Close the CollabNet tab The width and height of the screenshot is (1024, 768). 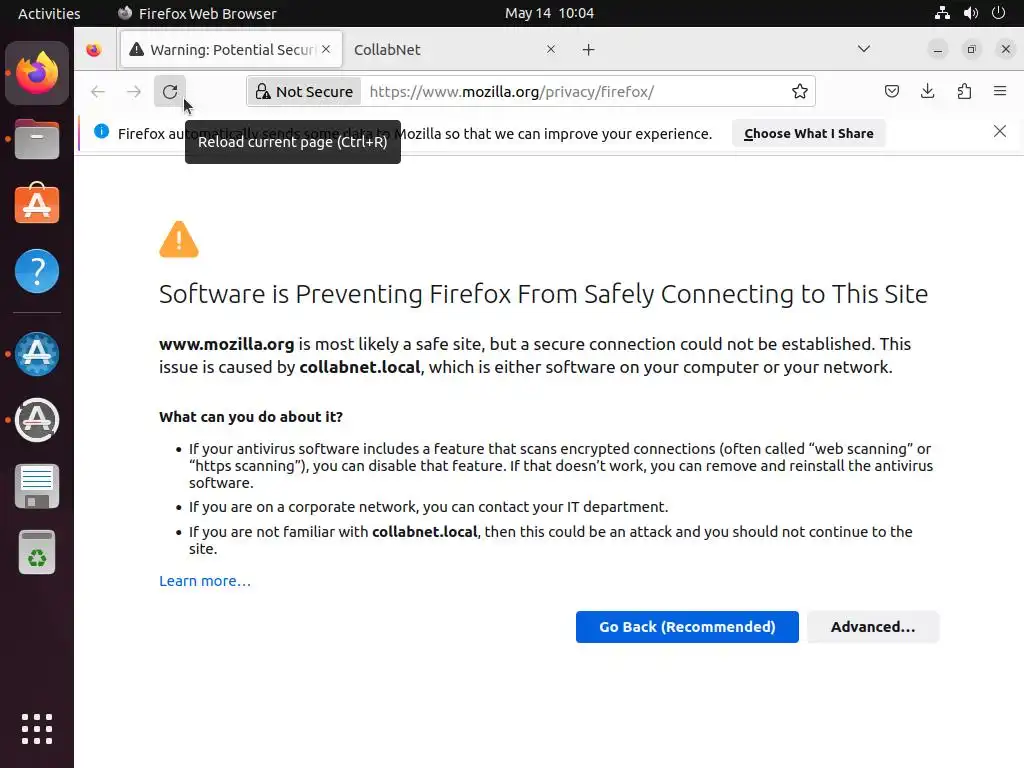tap(551, 50)
